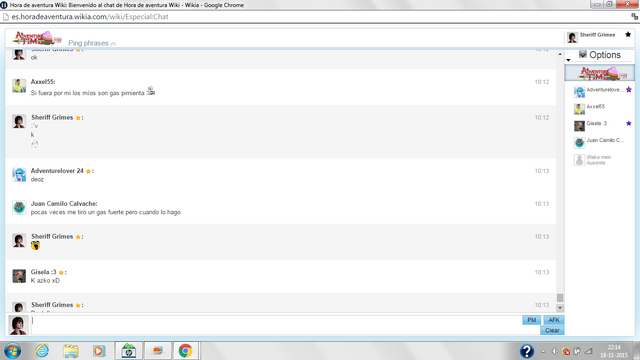Click the Options chat icon
The image size is (640, 360).
coord(583,54)
